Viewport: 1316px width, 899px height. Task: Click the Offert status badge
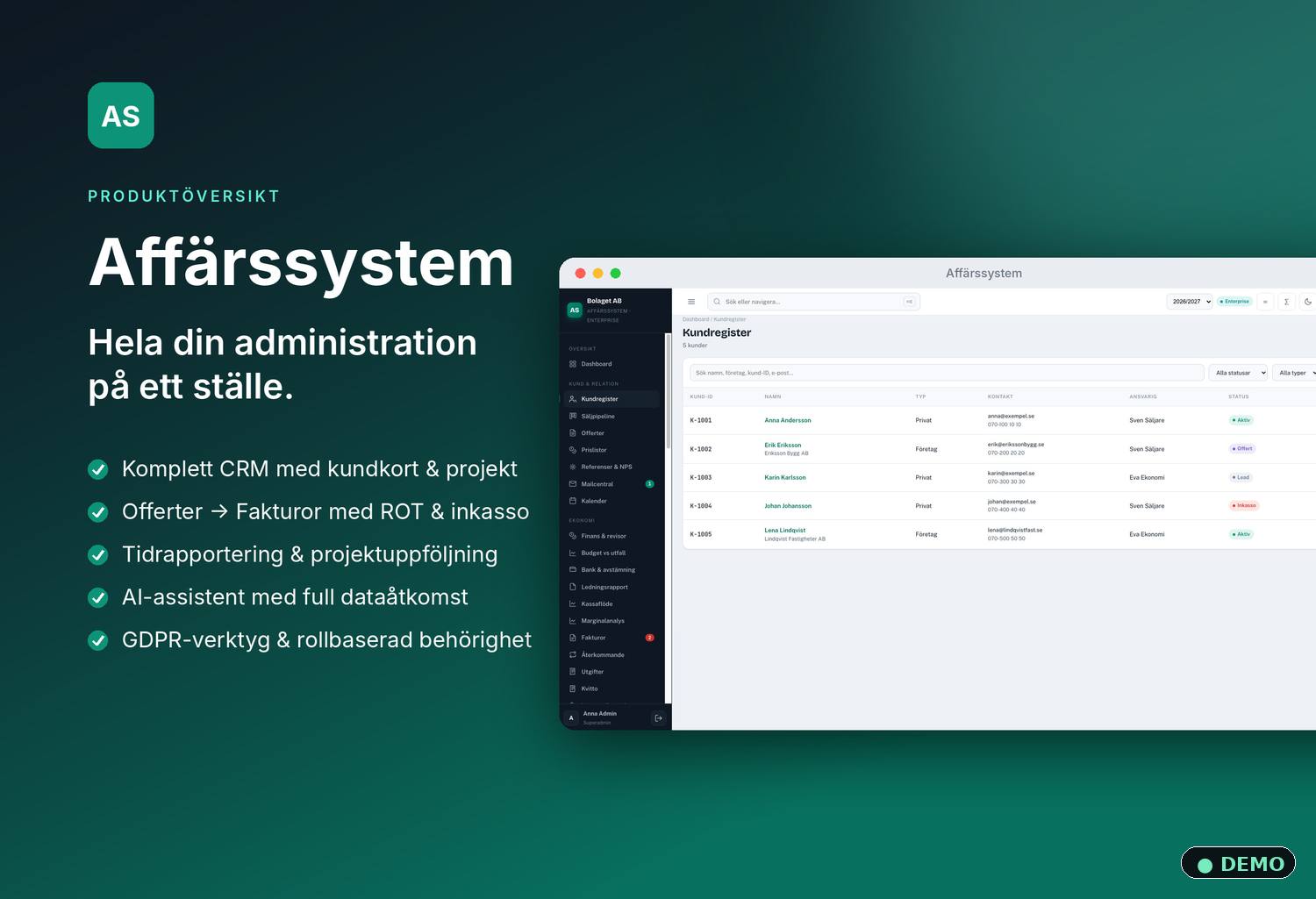point(1242,448)
